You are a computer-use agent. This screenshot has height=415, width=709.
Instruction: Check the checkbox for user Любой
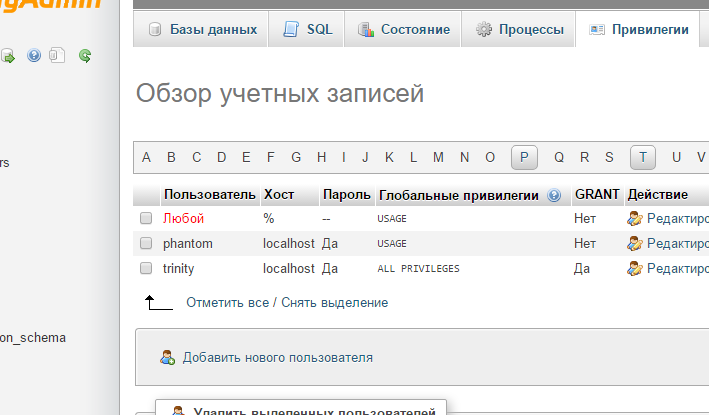(x=146, y=218)
